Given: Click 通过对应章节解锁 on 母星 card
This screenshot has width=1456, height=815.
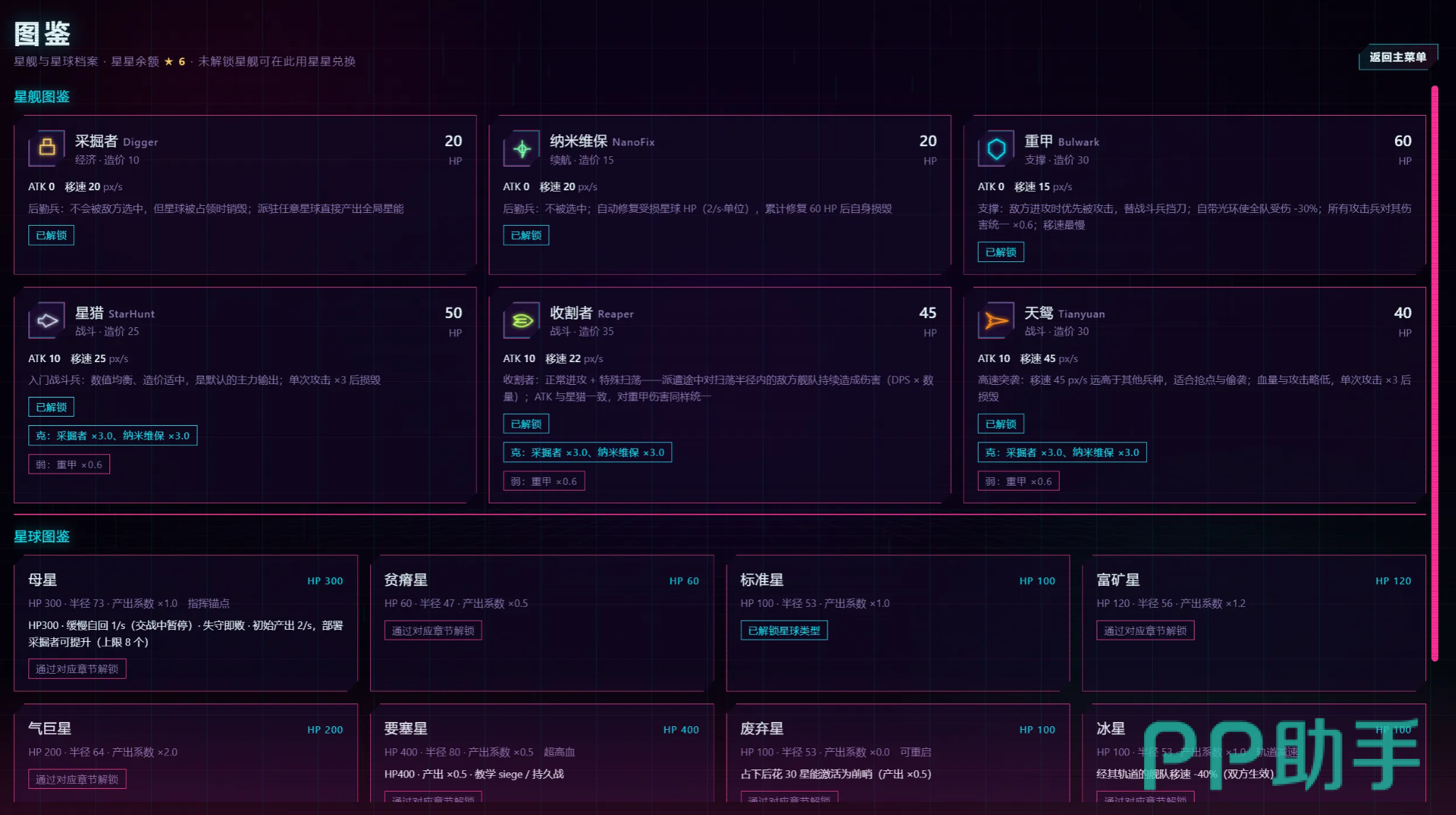Looking at the screenshot, I should click(x=77, y=669).
